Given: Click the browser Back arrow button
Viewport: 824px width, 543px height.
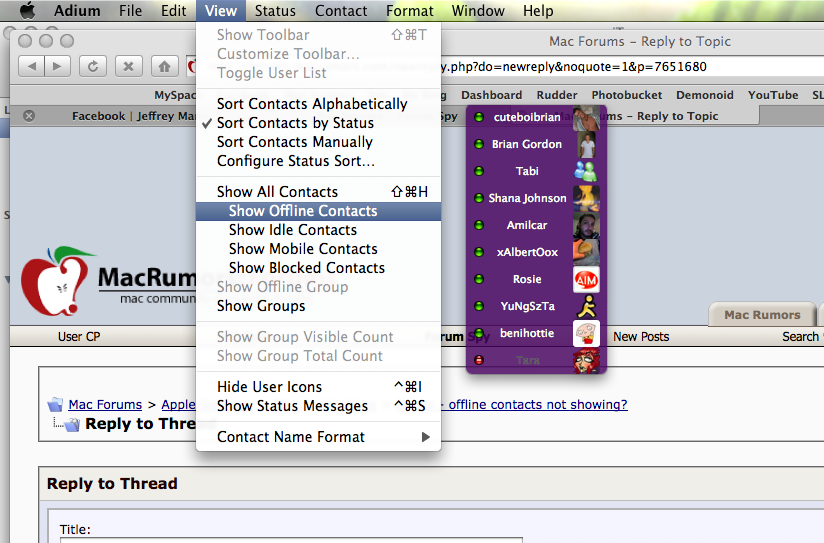Looking at the screenshot, I should point(32,66).
